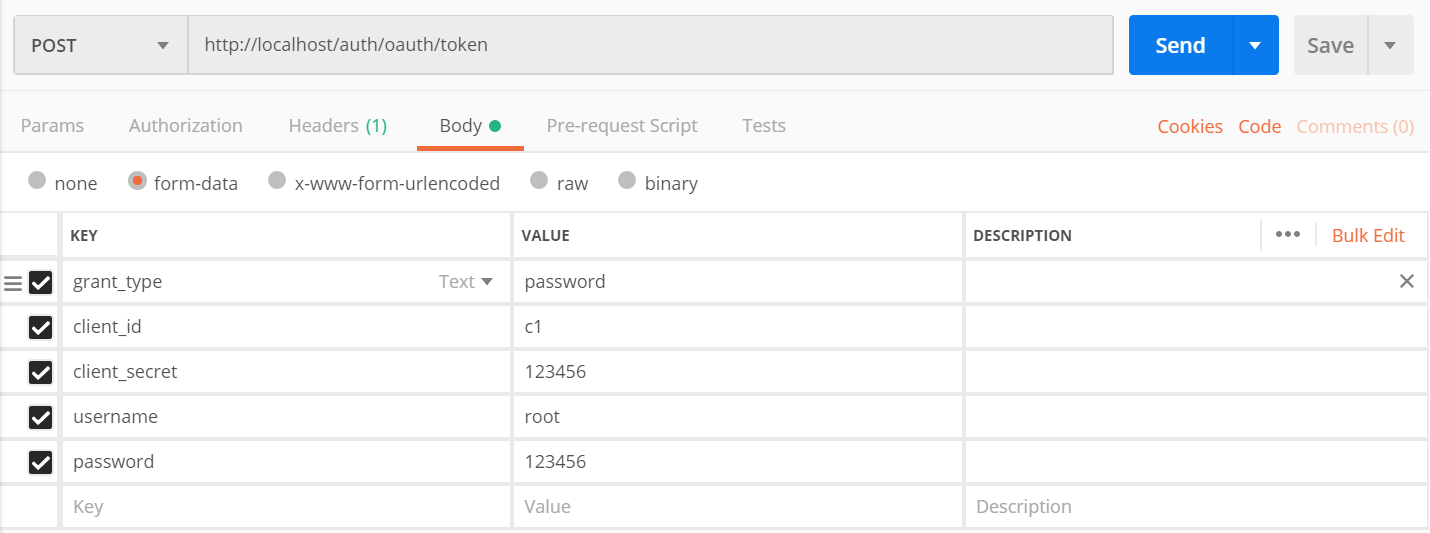Uncheck the grant_type row checkbox
The width and height of the screenshot is (1430, 533).
(40, 283)
